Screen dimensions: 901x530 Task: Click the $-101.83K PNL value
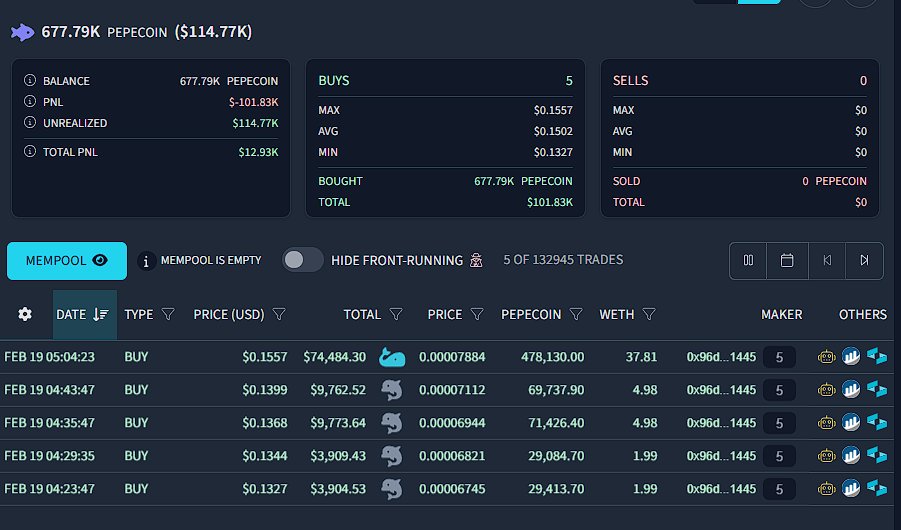coord(253,102)
